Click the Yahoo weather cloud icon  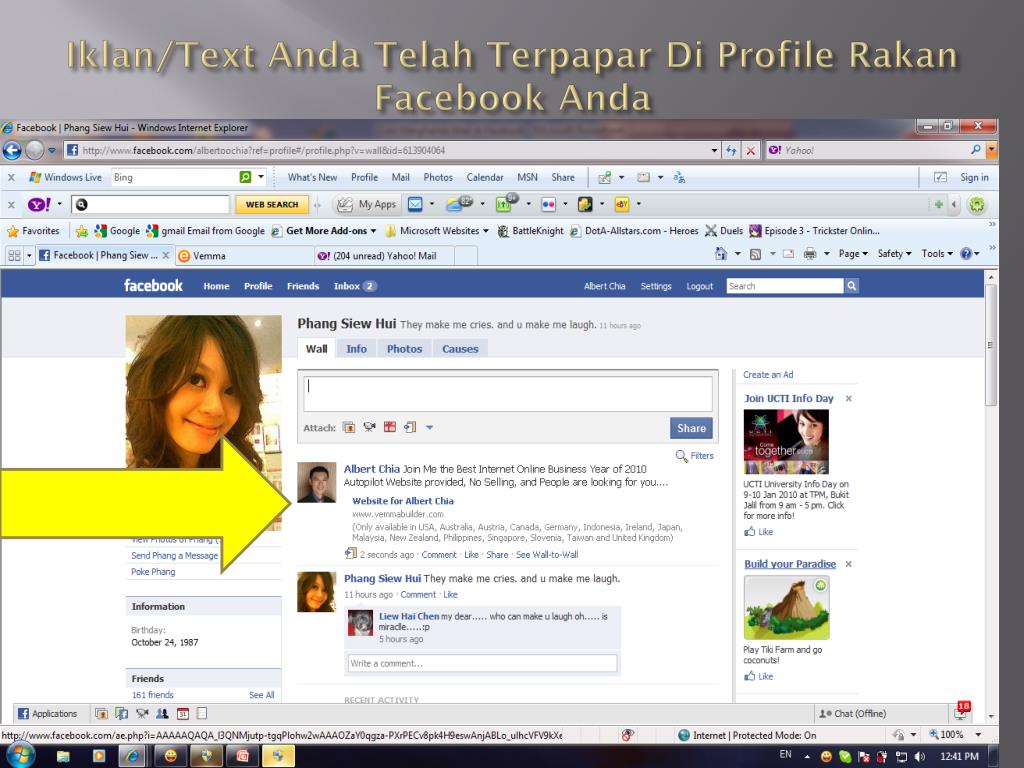click(459, 204)
